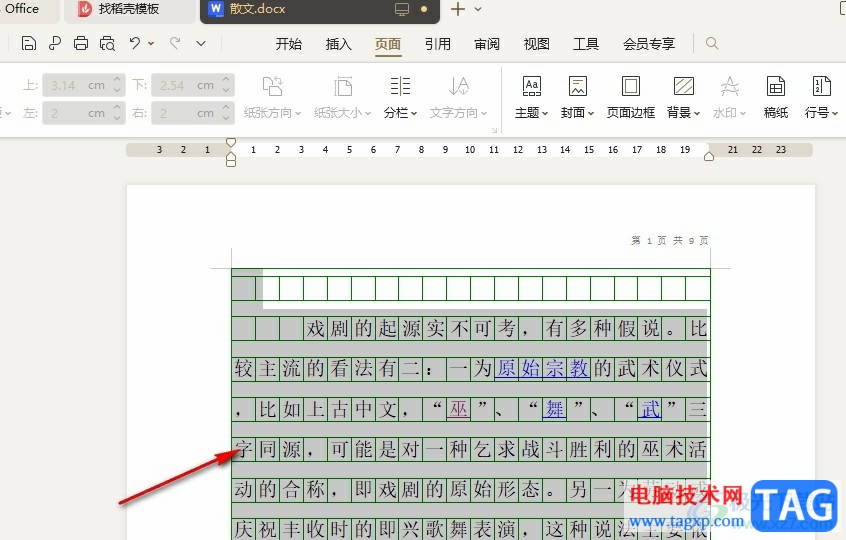The image size is (846, 540).
Task: Decrease left margin with stepper arrow
Action: 118,118
